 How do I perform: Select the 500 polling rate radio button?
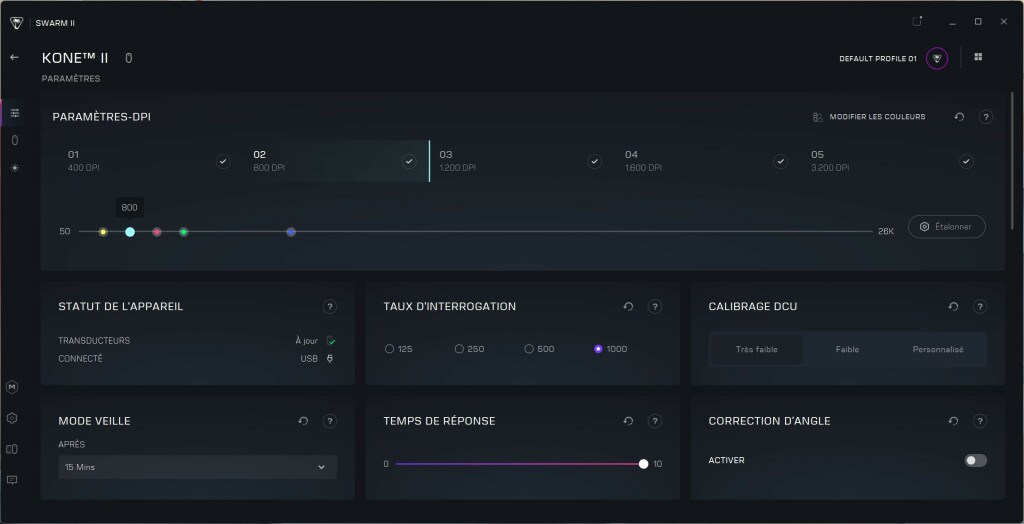point(529,349)
